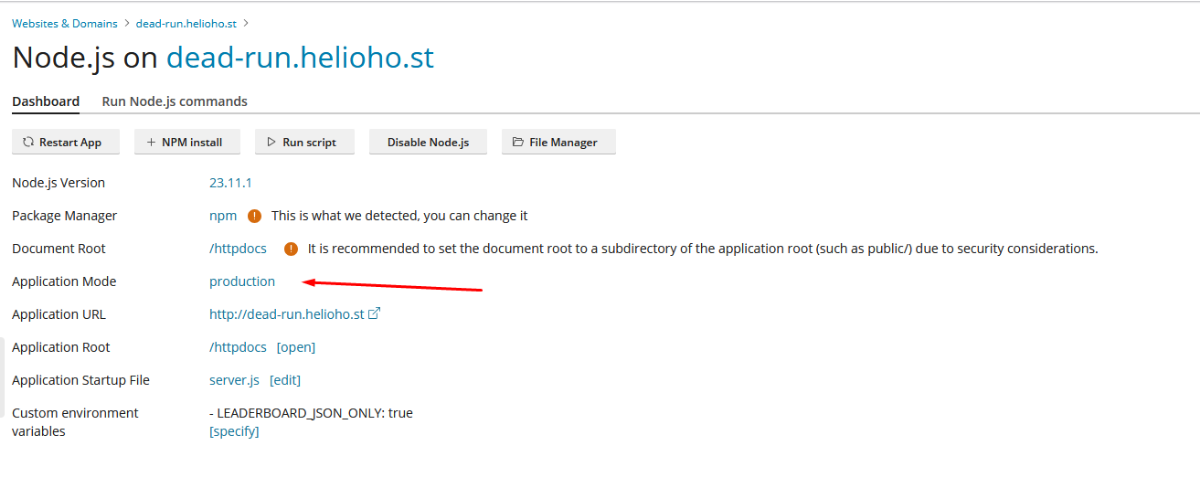Click the circular arrow icon on Restart App
The width and height of the screenshot is (1200, 477).
(28, 142)
